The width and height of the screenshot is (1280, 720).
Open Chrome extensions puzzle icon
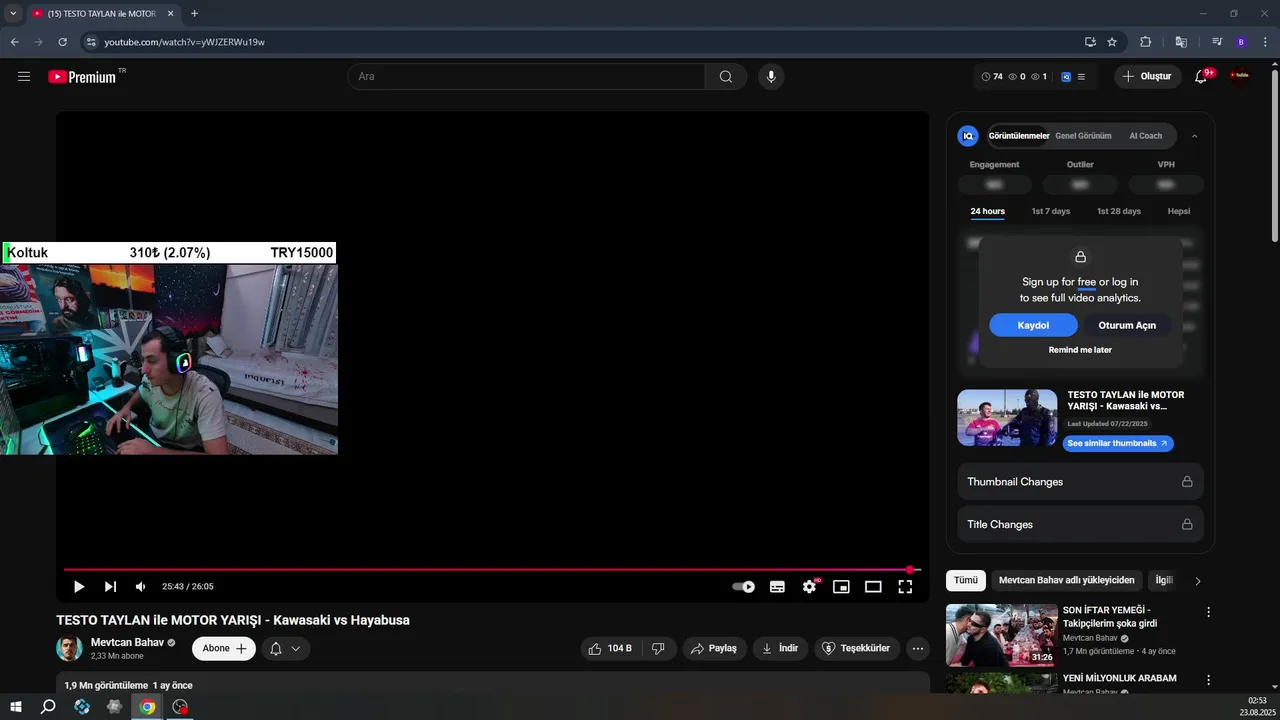click(1146, 42)
